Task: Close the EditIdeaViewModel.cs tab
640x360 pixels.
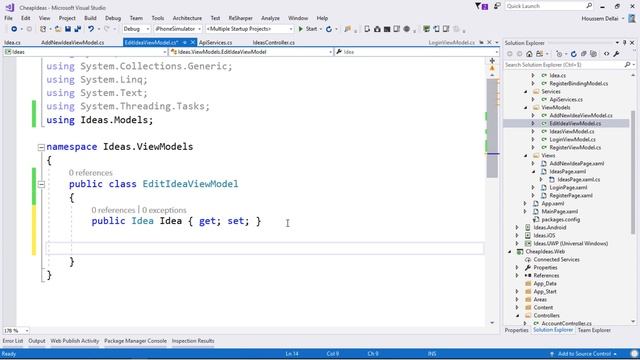Action: [193, 42]
